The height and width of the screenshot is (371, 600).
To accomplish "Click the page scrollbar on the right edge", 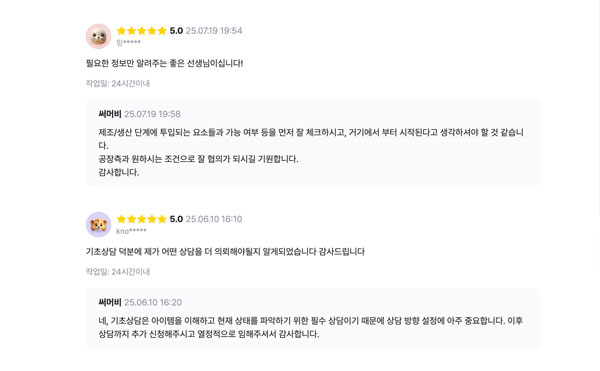I will tap(598, 107).
